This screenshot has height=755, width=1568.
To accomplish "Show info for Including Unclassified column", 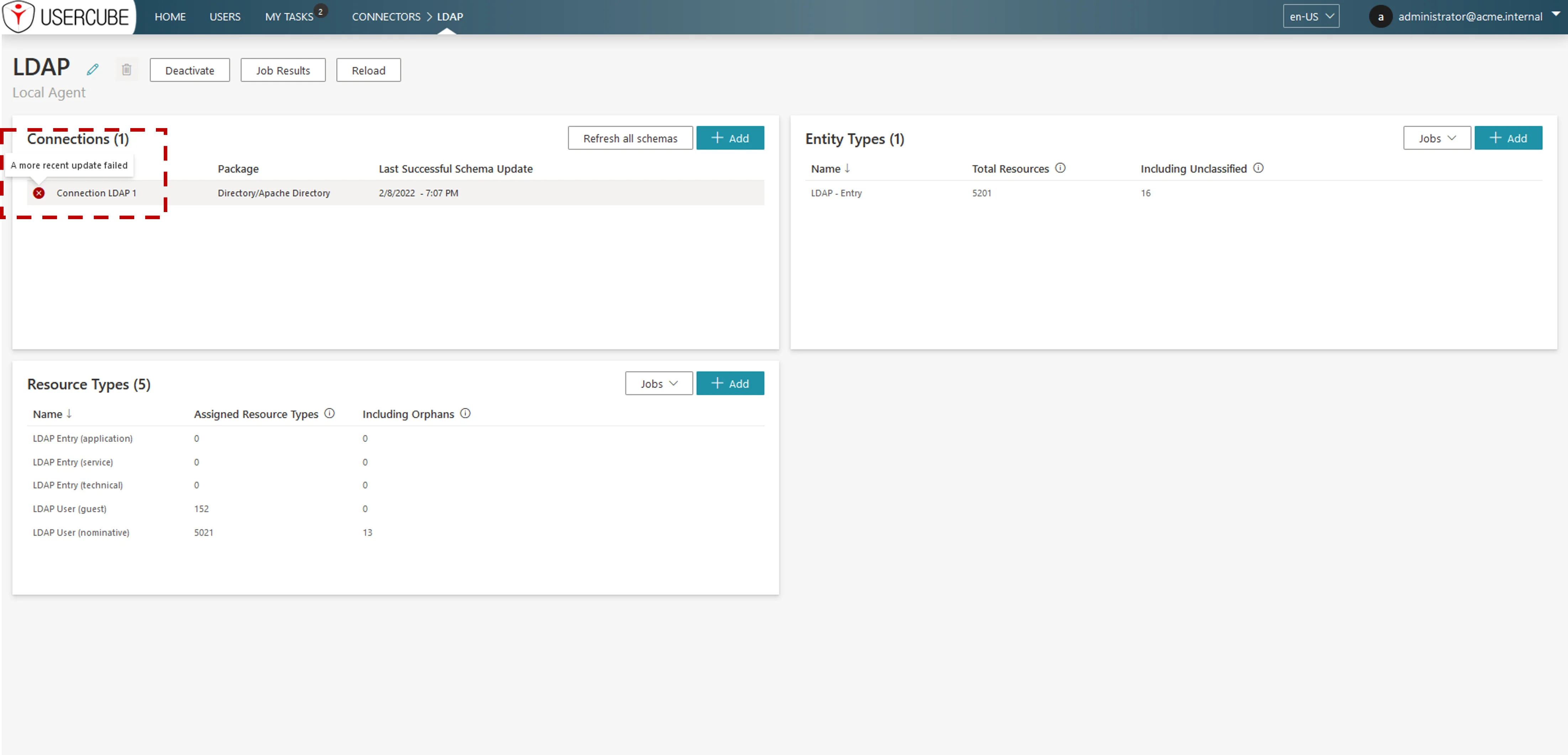I will pos(1258,168).
